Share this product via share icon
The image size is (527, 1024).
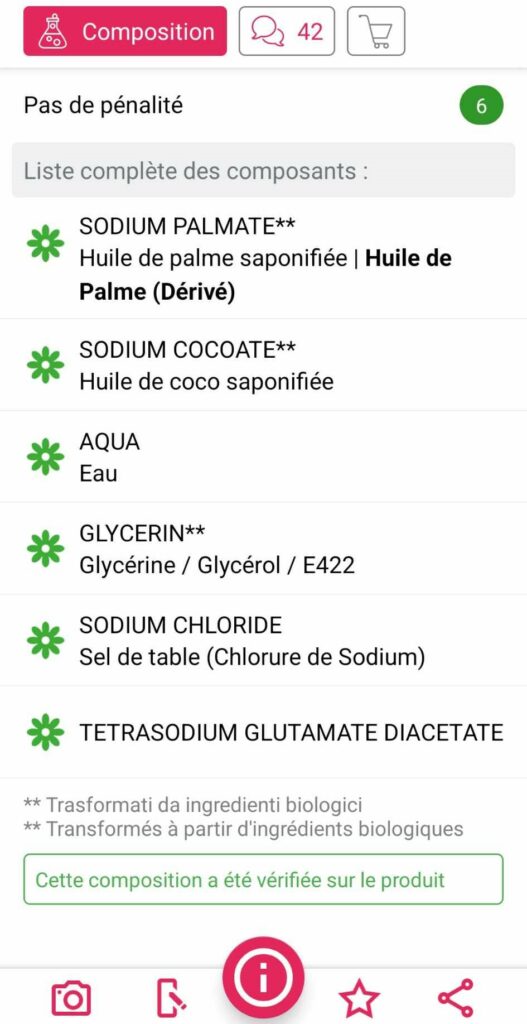pyautogui.click(x=455, y=998)
